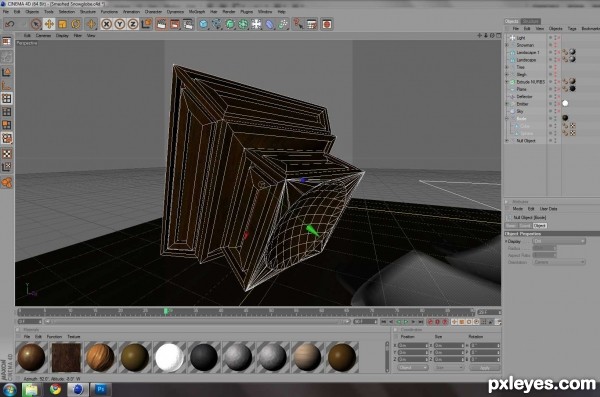Open the viewport Display menu
600x397 pixels.
coord(62,36)
